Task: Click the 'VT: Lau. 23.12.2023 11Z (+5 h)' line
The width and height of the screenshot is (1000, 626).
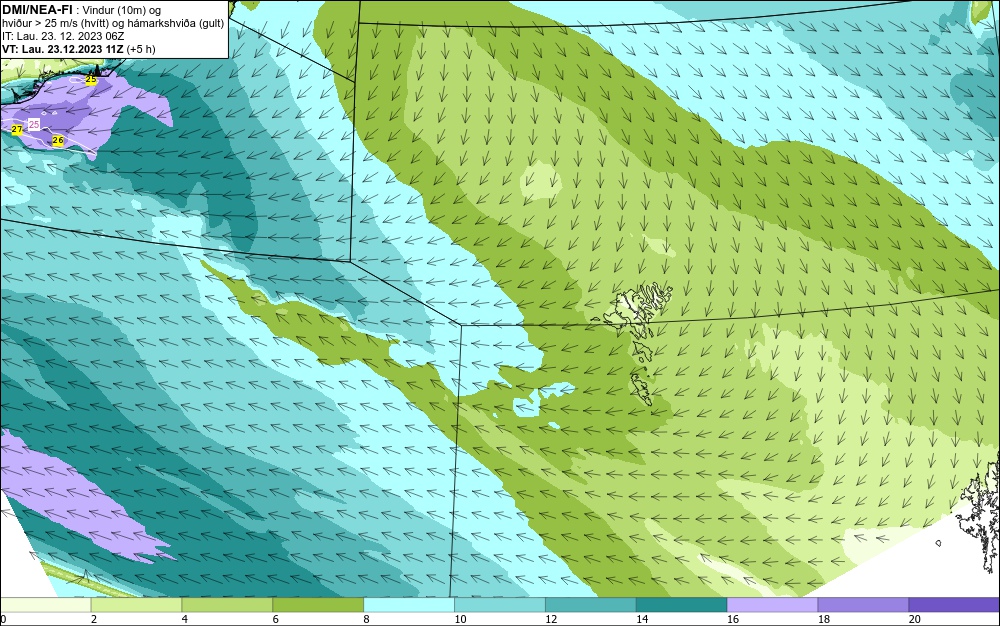Action: [x=78, y=49]
